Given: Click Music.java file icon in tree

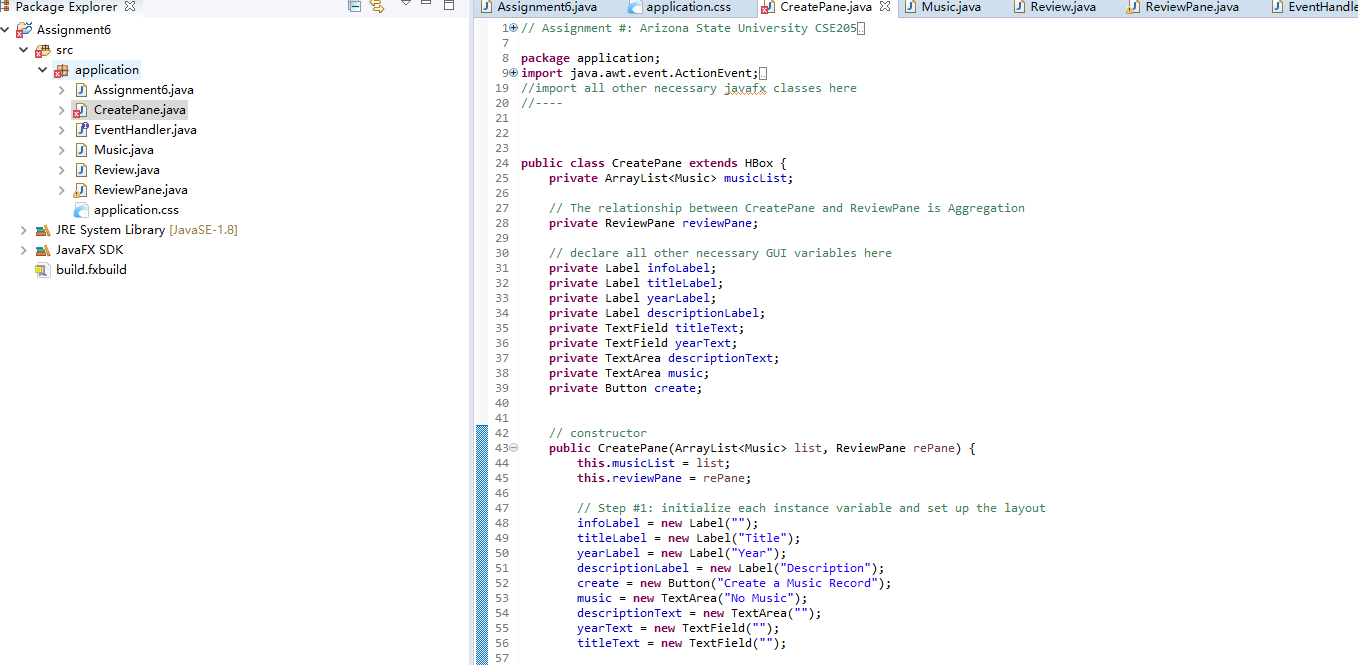Looking at the screenshot, I should pos(81,150).
